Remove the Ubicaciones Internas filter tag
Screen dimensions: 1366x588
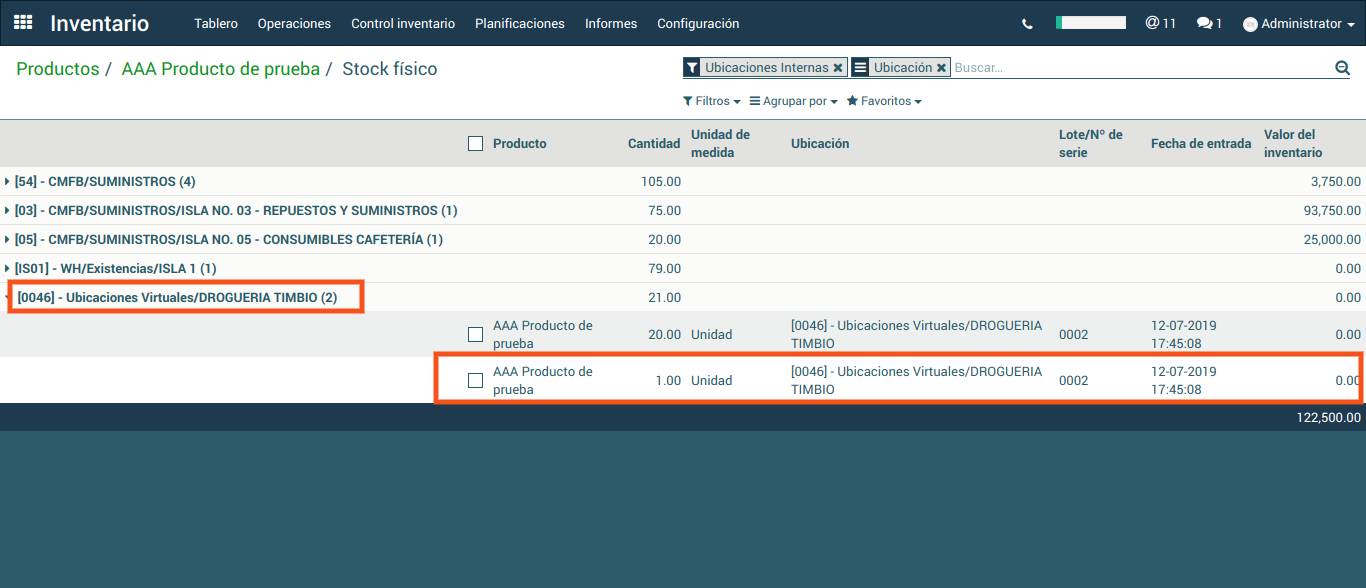(838, 68)
